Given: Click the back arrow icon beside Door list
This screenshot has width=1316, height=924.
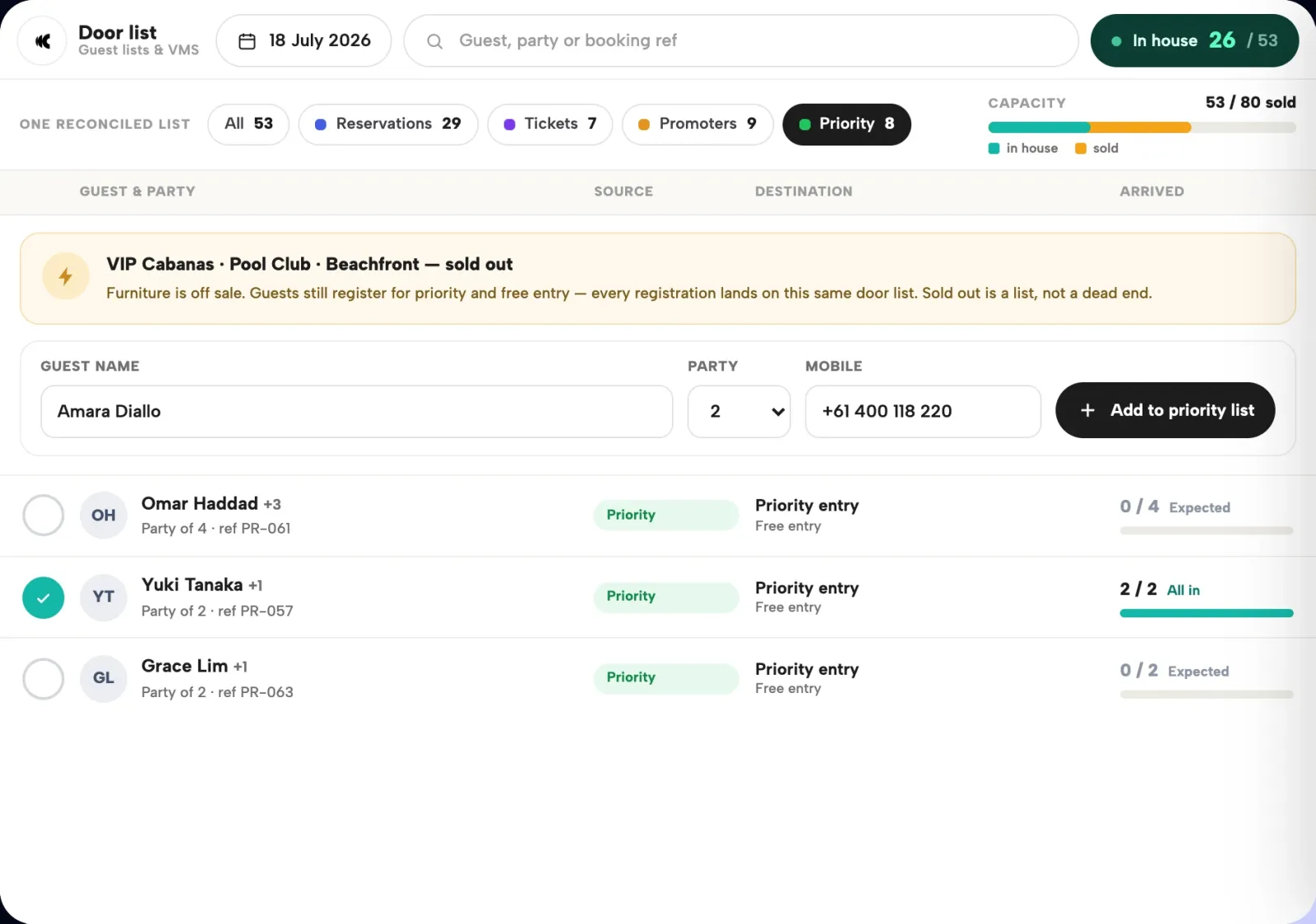Looking at the screenshot, I should (43, 41).
